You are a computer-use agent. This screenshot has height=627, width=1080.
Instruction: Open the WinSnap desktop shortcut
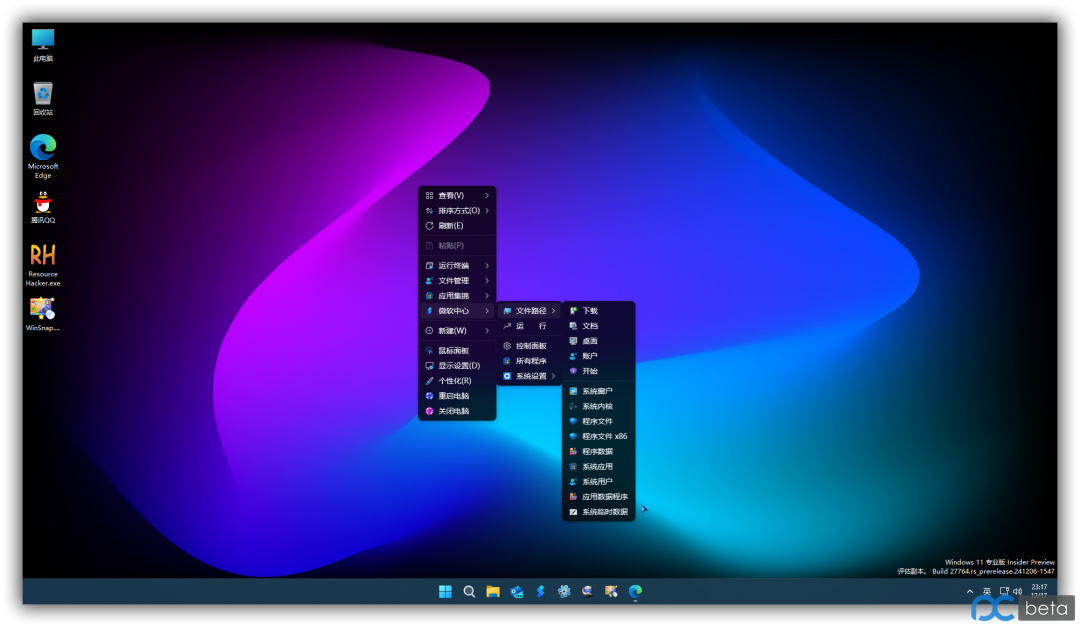(x=43, y=310)
